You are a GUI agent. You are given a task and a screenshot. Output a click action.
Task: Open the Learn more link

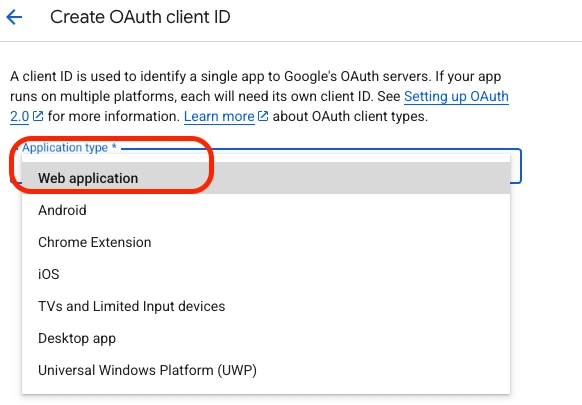pyautogui.click(x=219, y=117)
